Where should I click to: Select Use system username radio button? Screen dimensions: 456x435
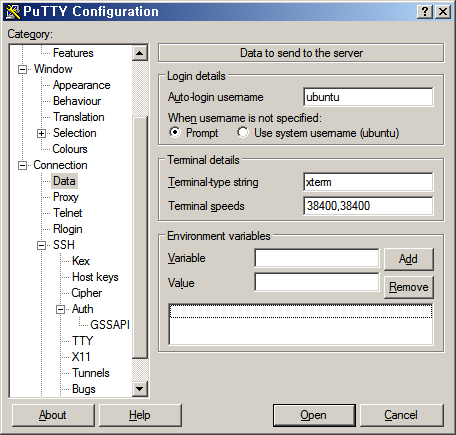click(243, 132)
